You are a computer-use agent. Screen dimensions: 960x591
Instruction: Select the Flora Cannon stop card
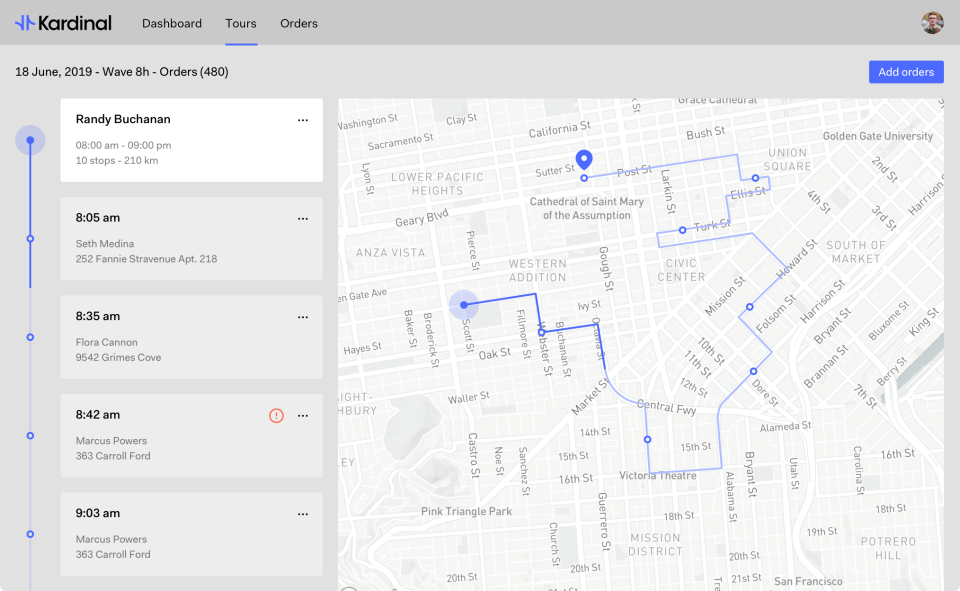pyautogui.click(x=192, y=337)
